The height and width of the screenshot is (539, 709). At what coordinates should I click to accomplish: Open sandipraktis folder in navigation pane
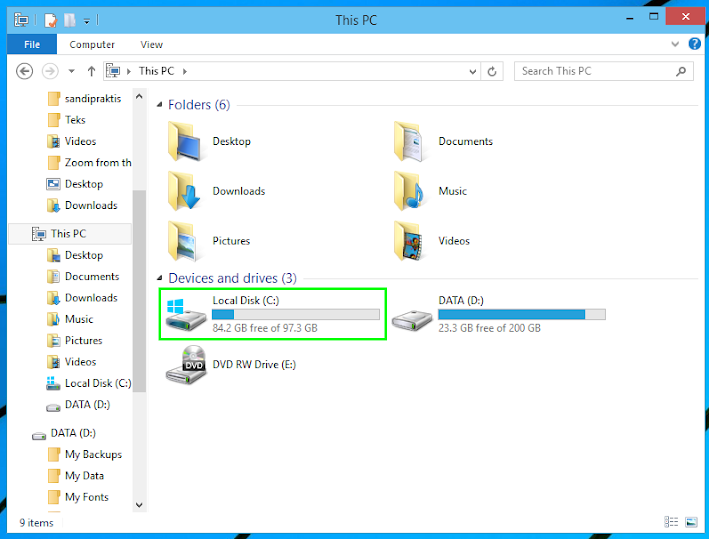pyautogui.click(x=84, y=99)
